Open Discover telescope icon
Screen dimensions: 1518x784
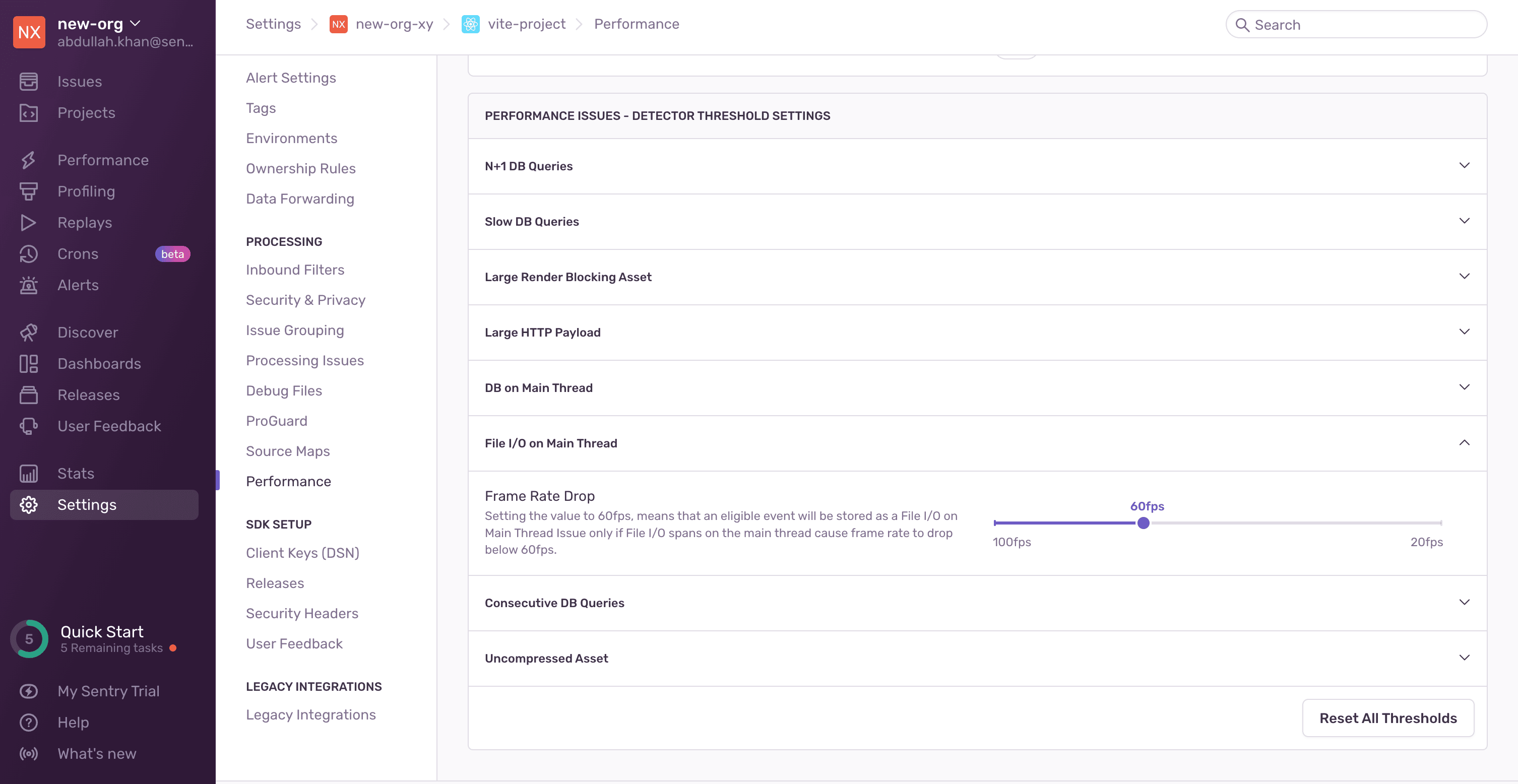click(x=28, y=332)
